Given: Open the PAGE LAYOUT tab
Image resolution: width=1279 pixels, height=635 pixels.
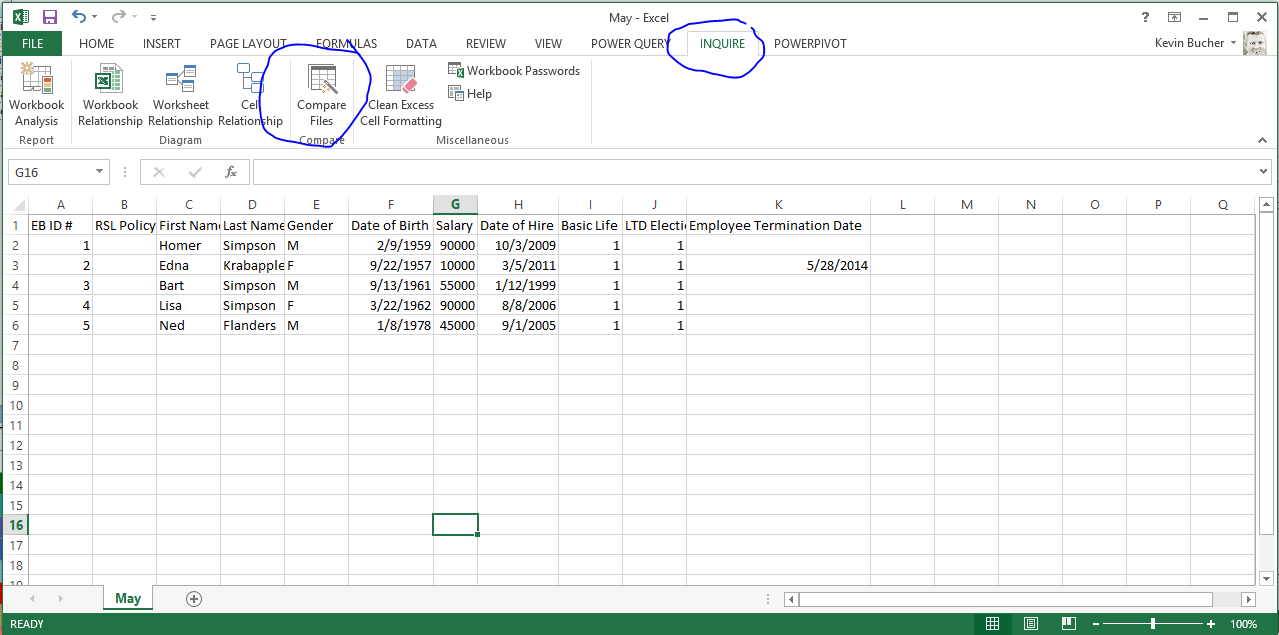Looking at the screenshot, I should tap(248, 44).
